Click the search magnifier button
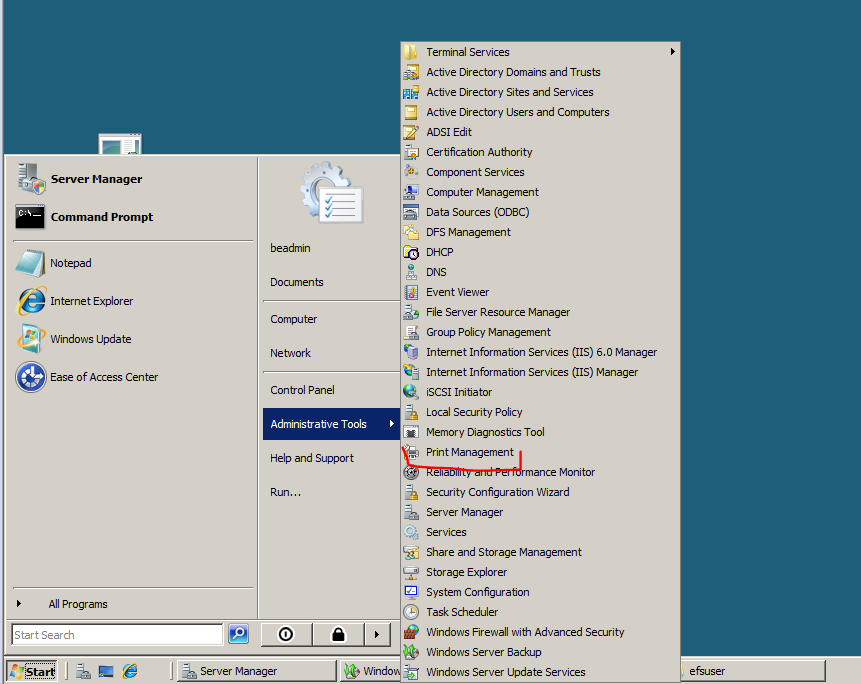Viewport: 861px width, 684px height. click(x=239, y=634)
